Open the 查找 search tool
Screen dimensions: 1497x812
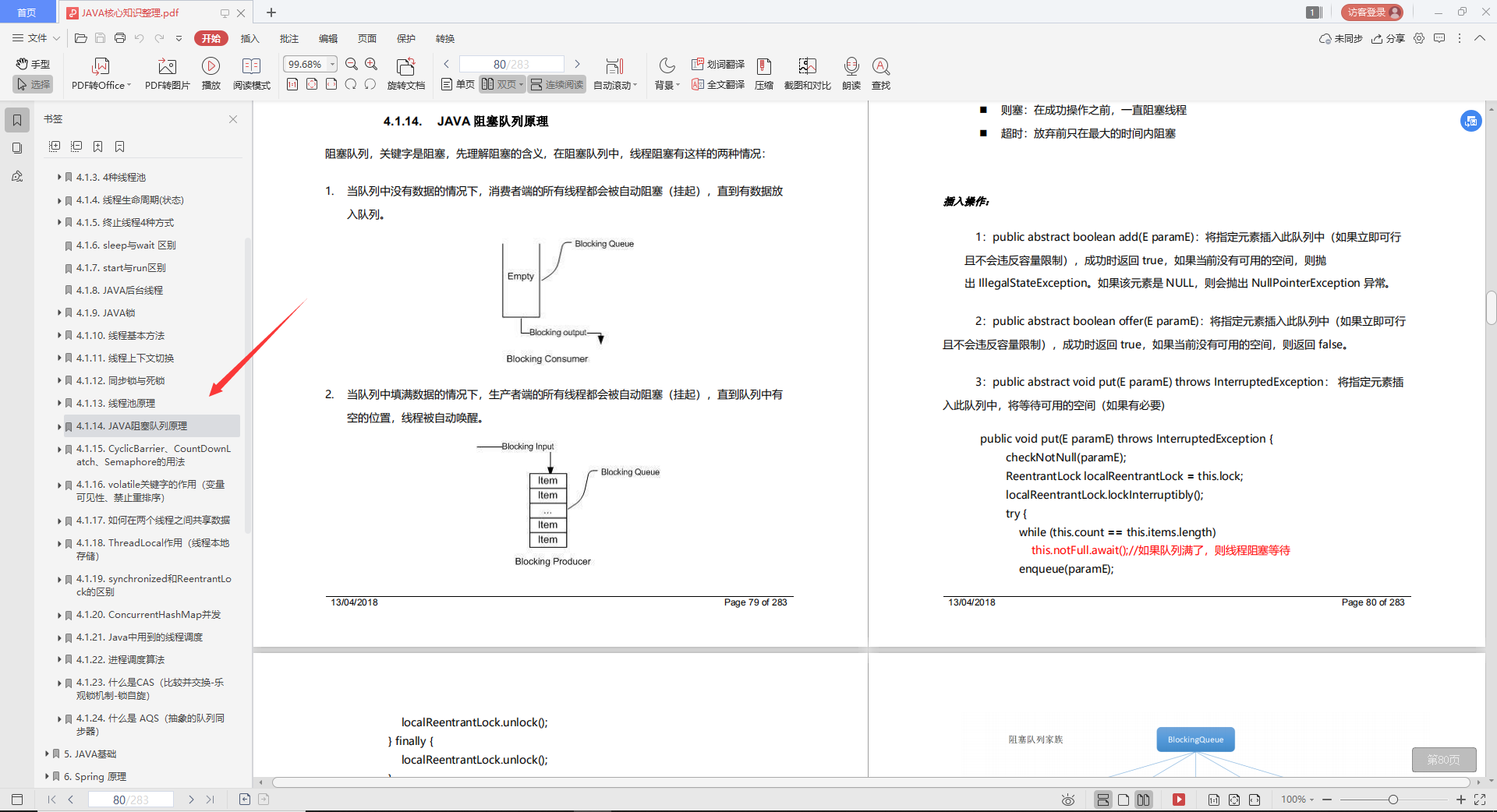(881, 72)
